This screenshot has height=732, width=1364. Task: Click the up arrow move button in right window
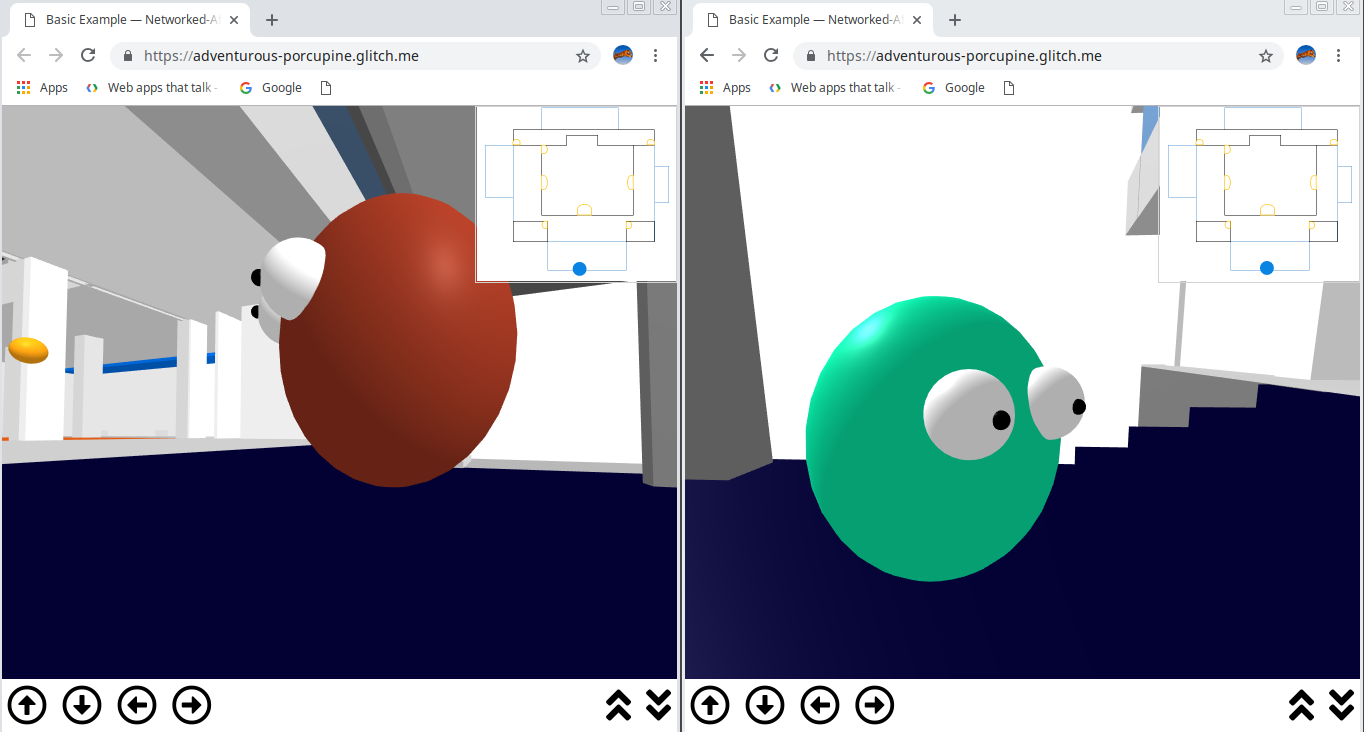[x=710, y=706]
